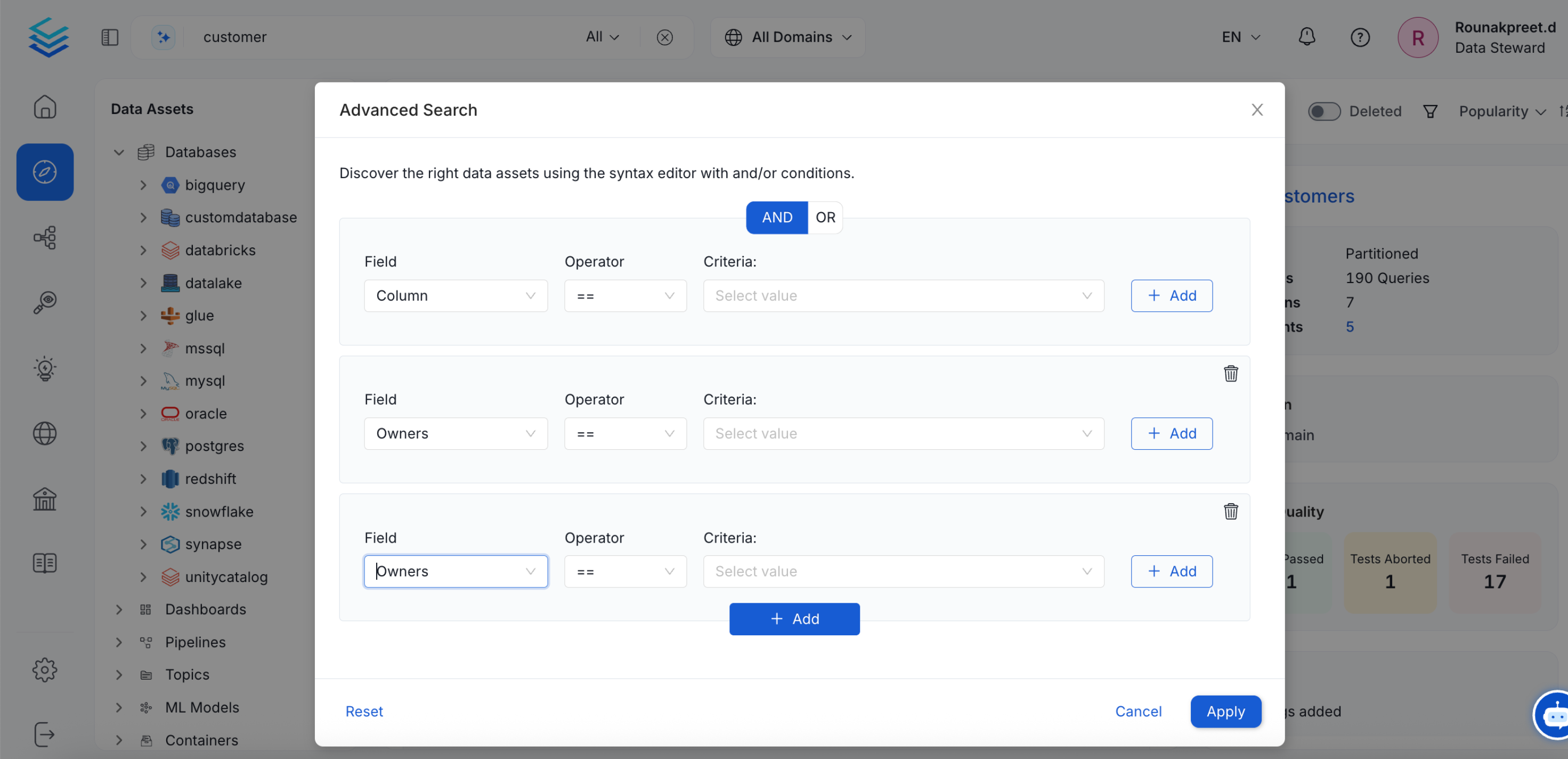Open the EN language menu

[1239, 37]
